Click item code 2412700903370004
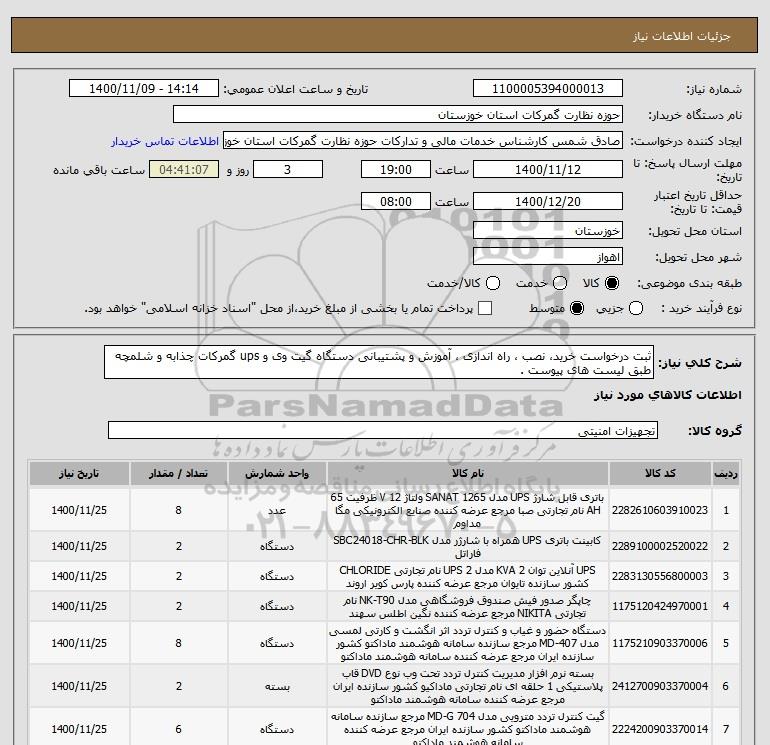 click(x=660, y=686)
